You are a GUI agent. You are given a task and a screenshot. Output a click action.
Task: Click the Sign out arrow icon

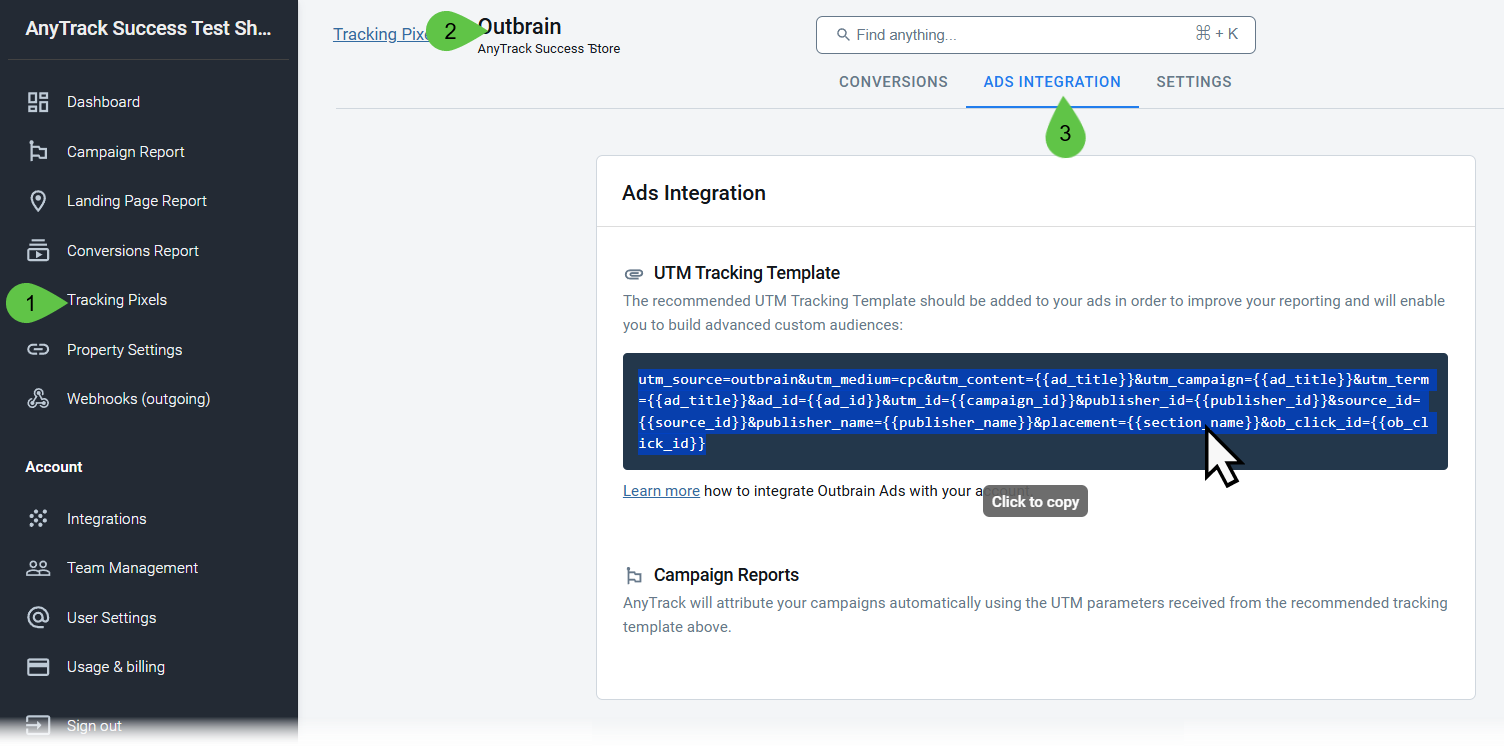38,726
